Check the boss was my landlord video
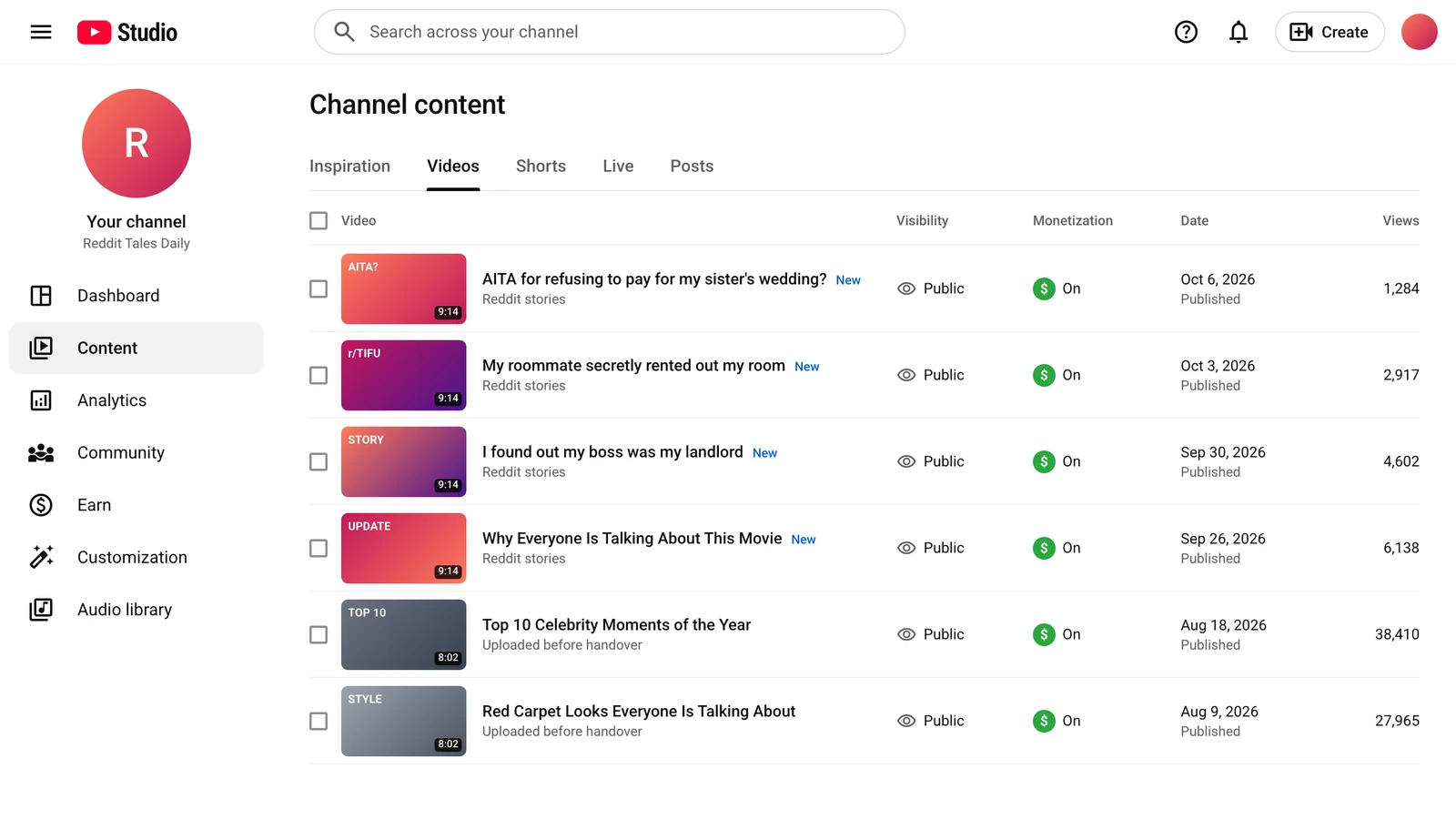 [318, 461]
